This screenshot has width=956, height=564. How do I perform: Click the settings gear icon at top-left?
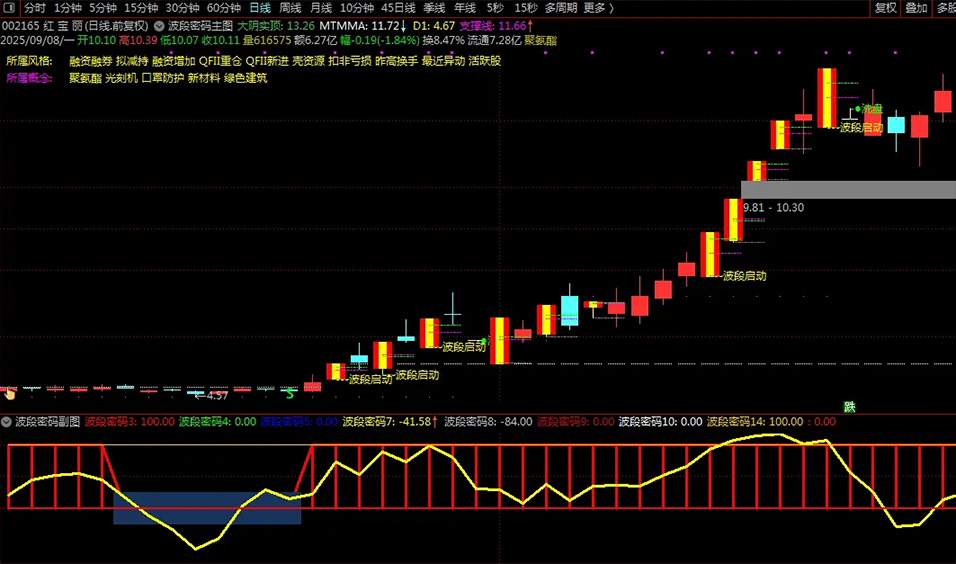point(10,7)
